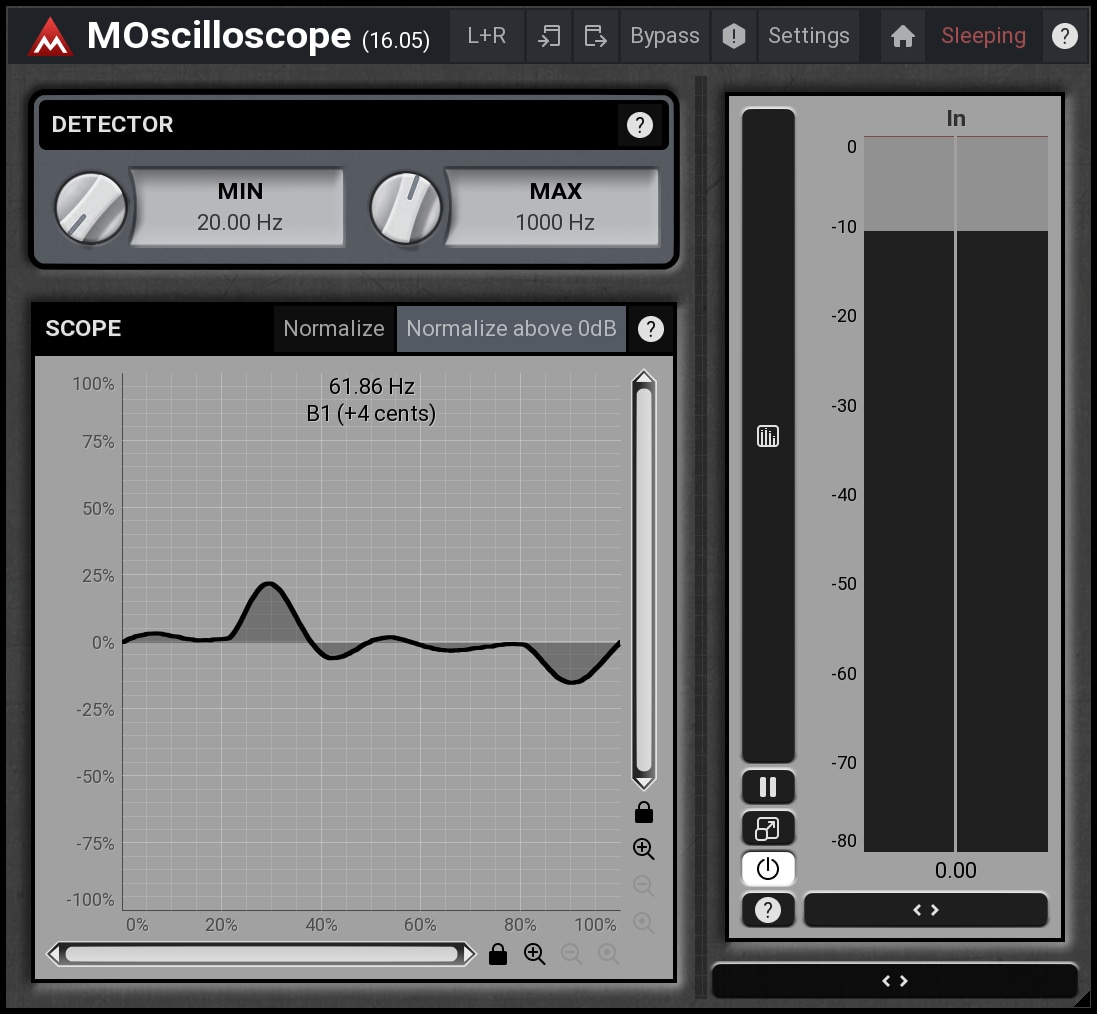Click the horizontal zoom reset magnifier
This screenshot has height=1014, width=1097.
608,954
